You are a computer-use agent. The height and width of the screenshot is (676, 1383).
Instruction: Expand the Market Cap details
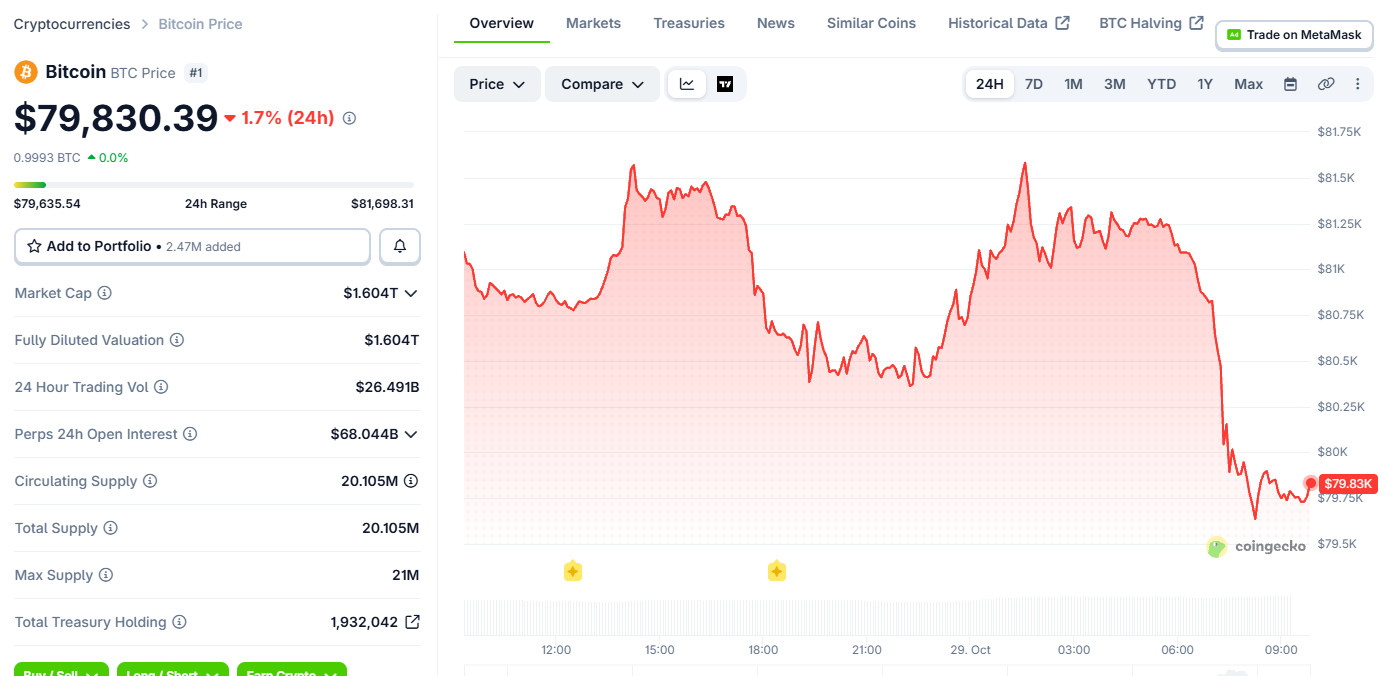(411, 293)
